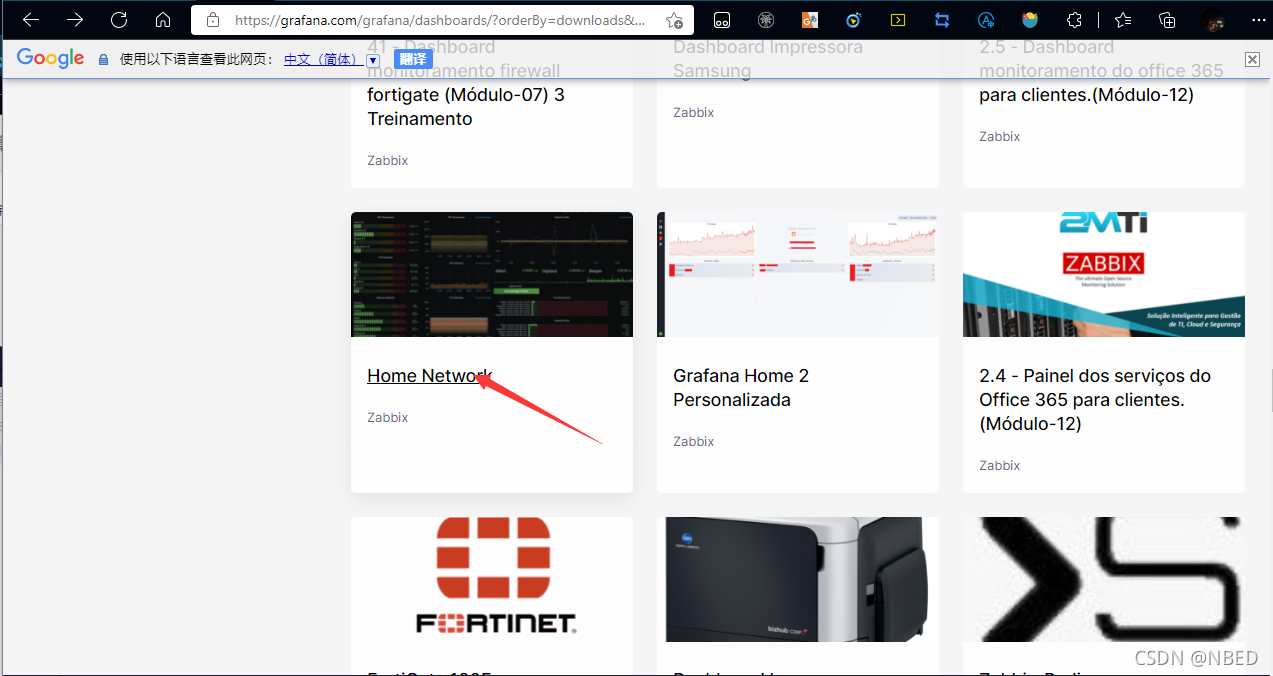Open the Dashboard Impressora Samsung title
The height and width of the screenshot is (676, 1273).
[768, 59]
